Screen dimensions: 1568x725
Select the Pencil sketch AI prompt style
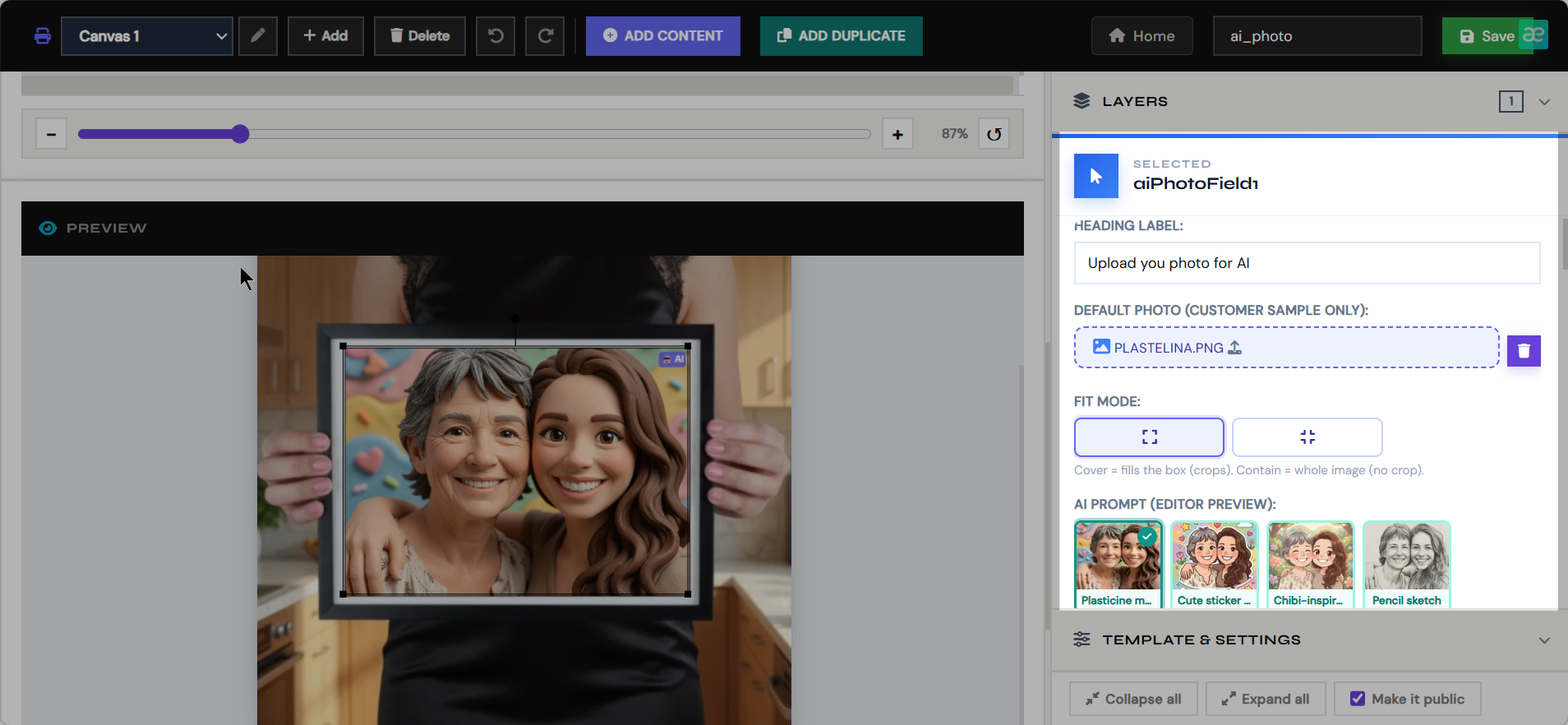coord(1407,565)
